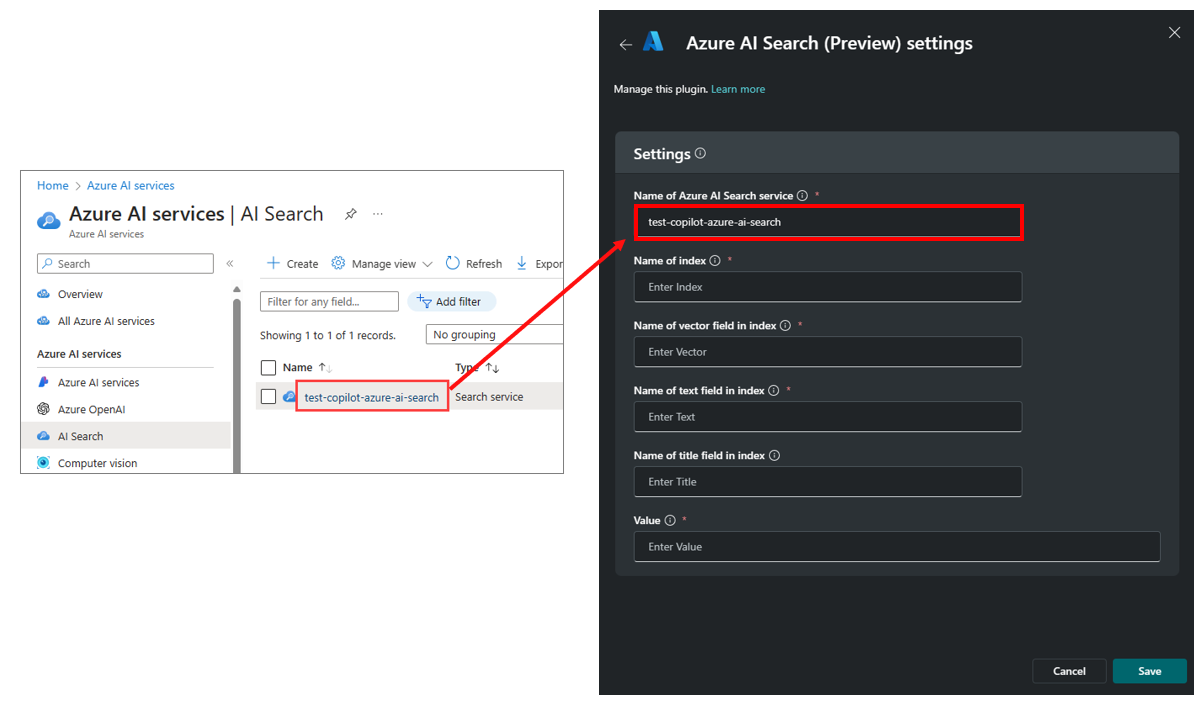Click the AI Search cloud icon in page title
This screenshot has width=1204, height=702.
pyautogui.click(x=49, y=220)
